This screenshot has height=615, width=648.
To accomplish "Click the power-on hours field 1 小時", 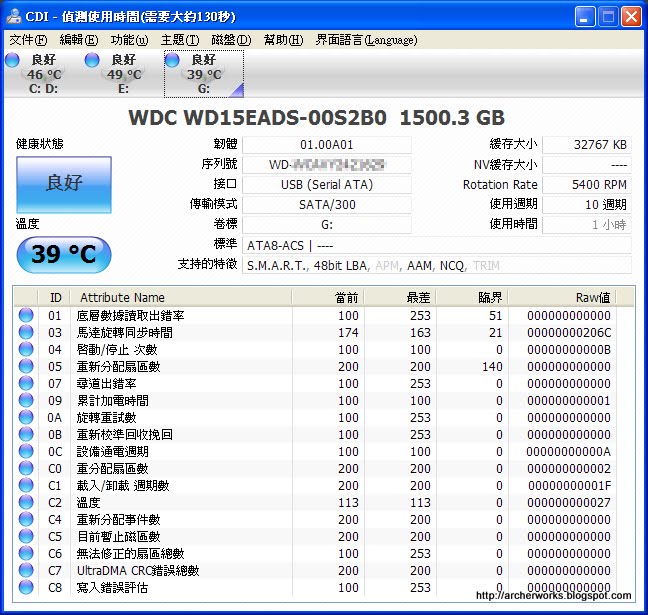I will click(587, 225).
